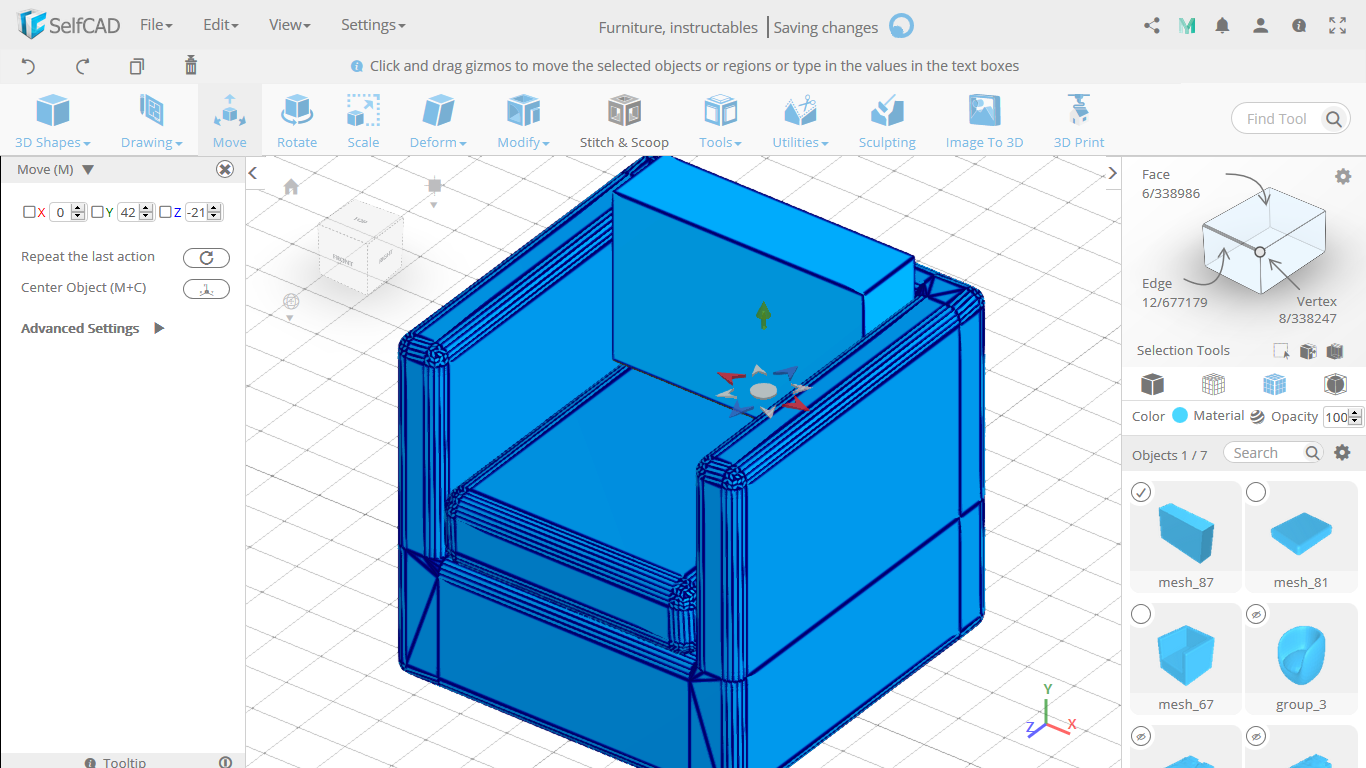Click the Z value field showing -21

(x=196, y=212)
